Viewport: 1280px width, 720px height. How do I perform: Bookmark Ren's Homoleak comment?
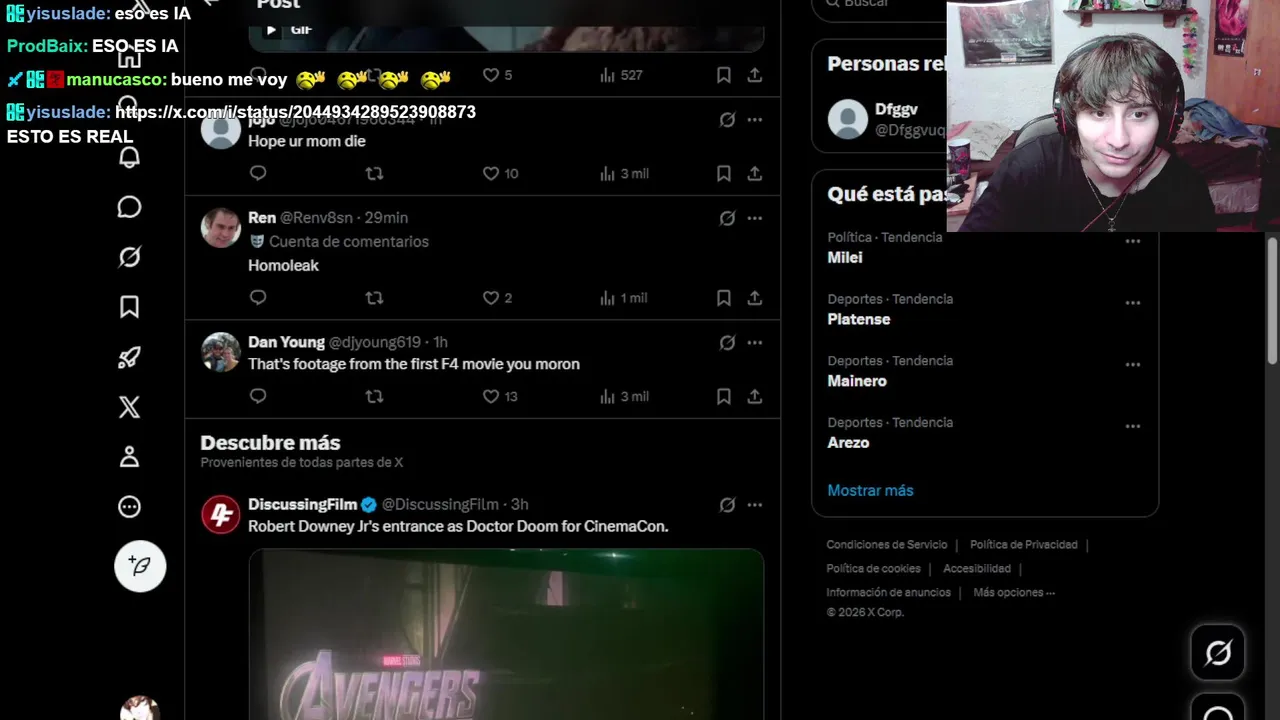click(724, 298)
